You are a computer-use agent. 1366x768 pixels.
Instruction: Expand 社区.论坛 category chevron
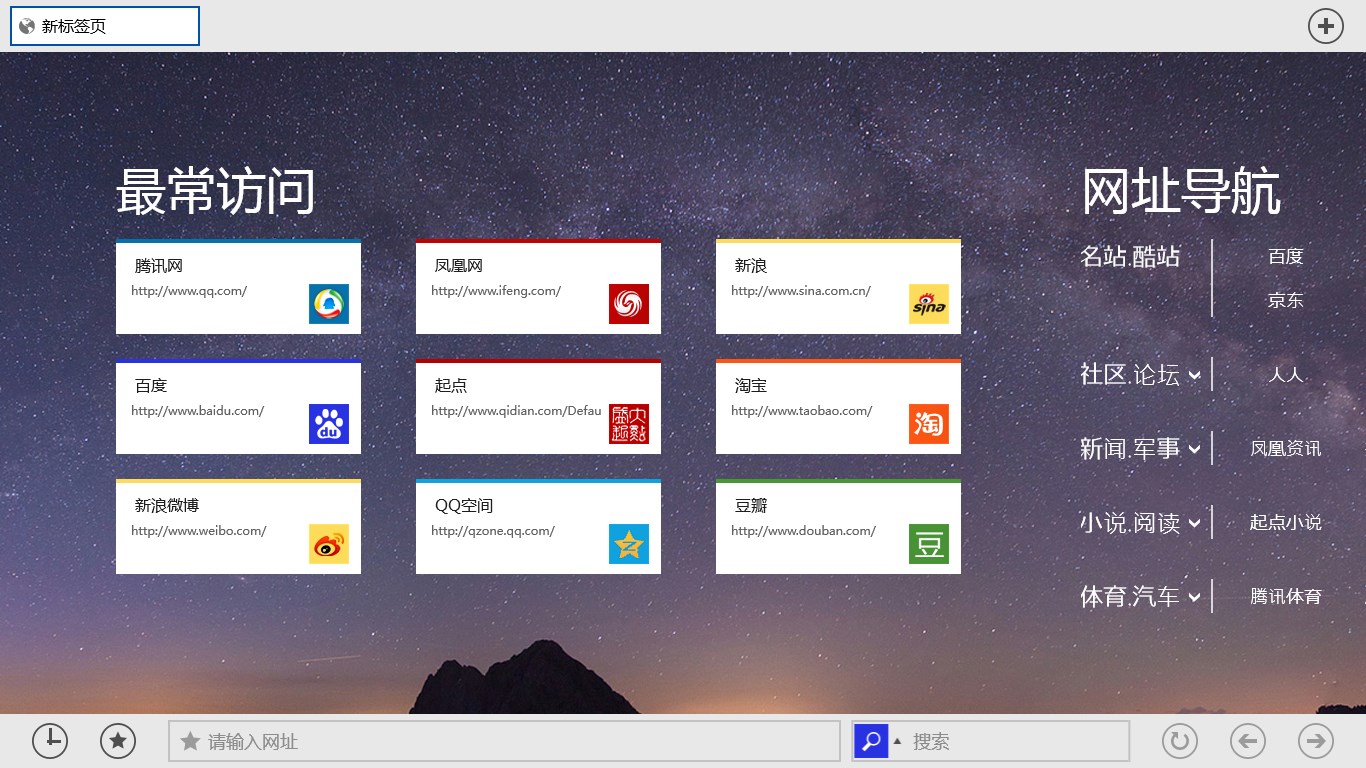pos(1194,376)
